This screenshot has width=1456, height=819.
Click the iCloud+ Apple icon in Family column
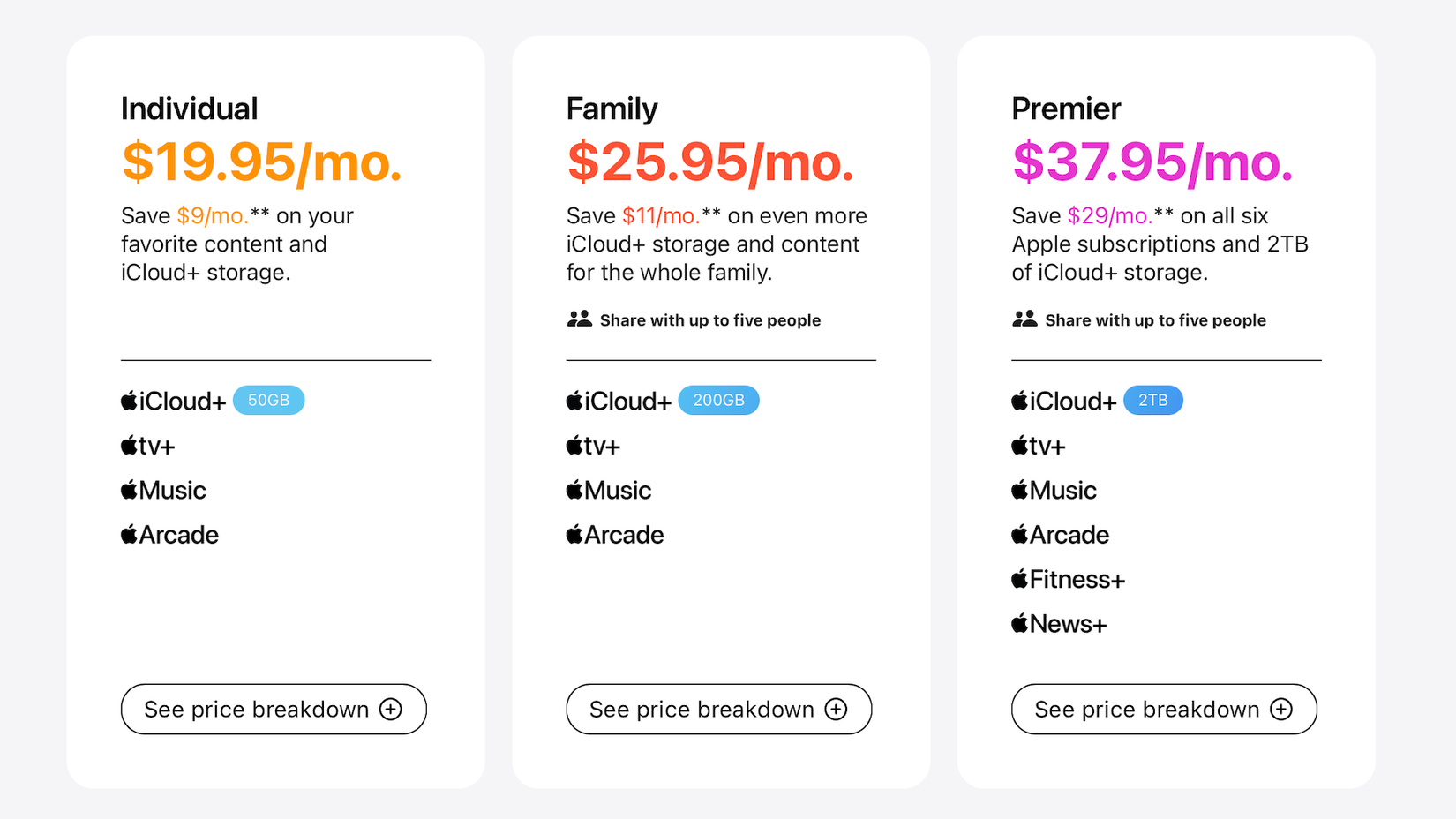coord(574,401)
